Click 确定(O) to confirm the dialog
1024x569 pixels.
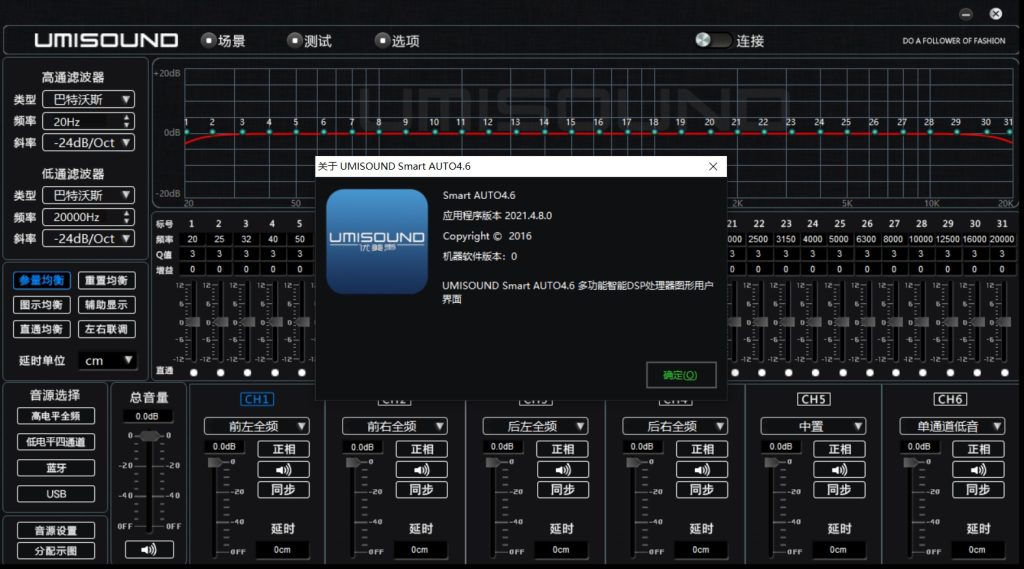coord(680,375)
